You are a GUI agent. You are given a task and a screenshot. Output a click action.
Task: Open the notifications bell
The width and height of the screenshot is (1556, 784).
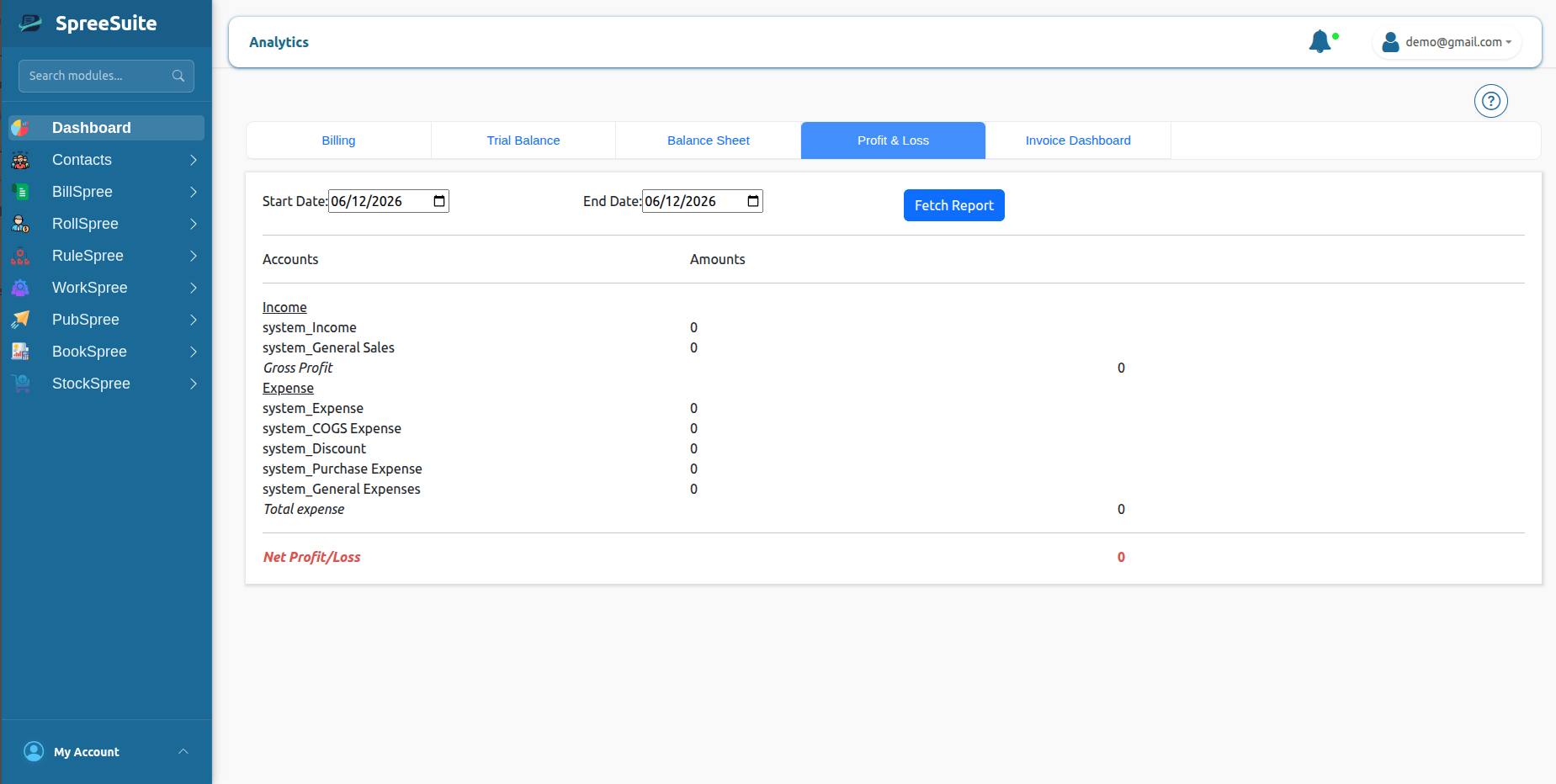(1320, 41)
